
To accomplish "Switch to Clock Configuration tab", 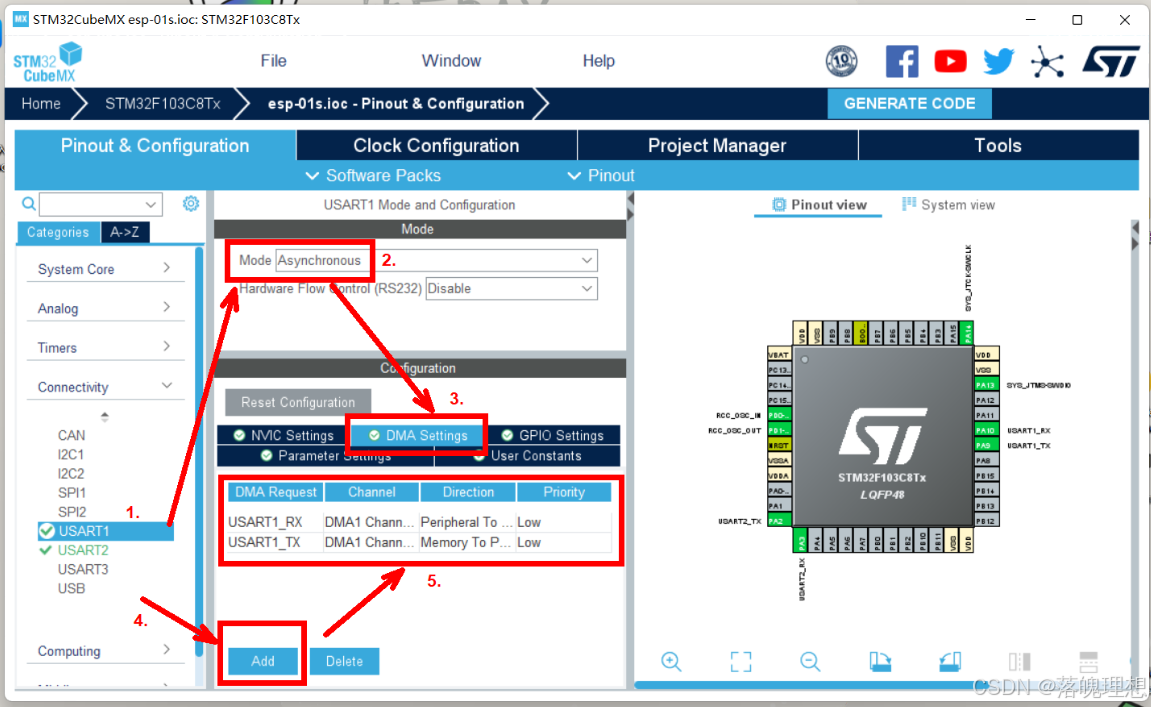I will tap(436, 145).
